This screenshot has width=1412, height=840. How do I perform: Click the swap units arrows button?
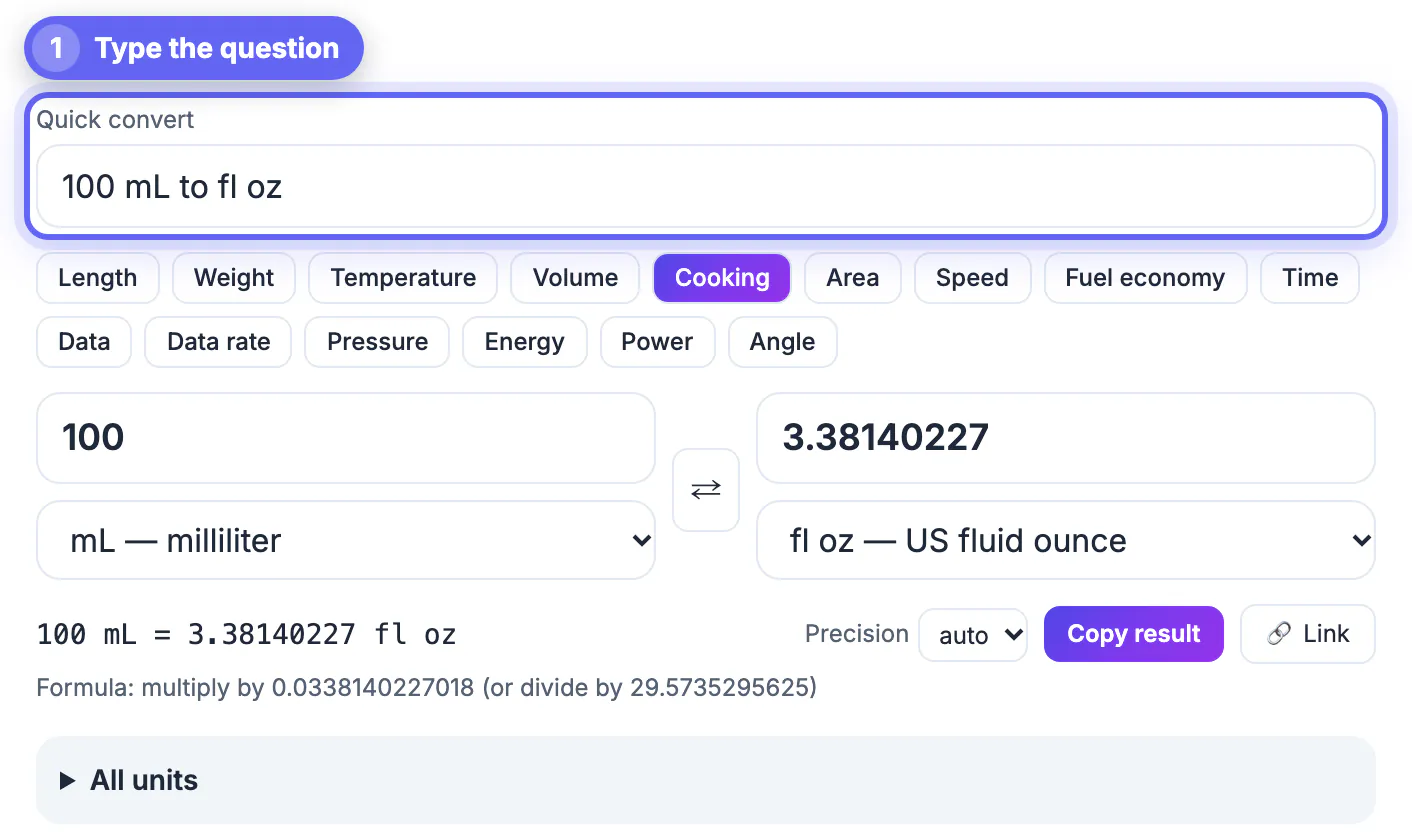click(706, 490)
